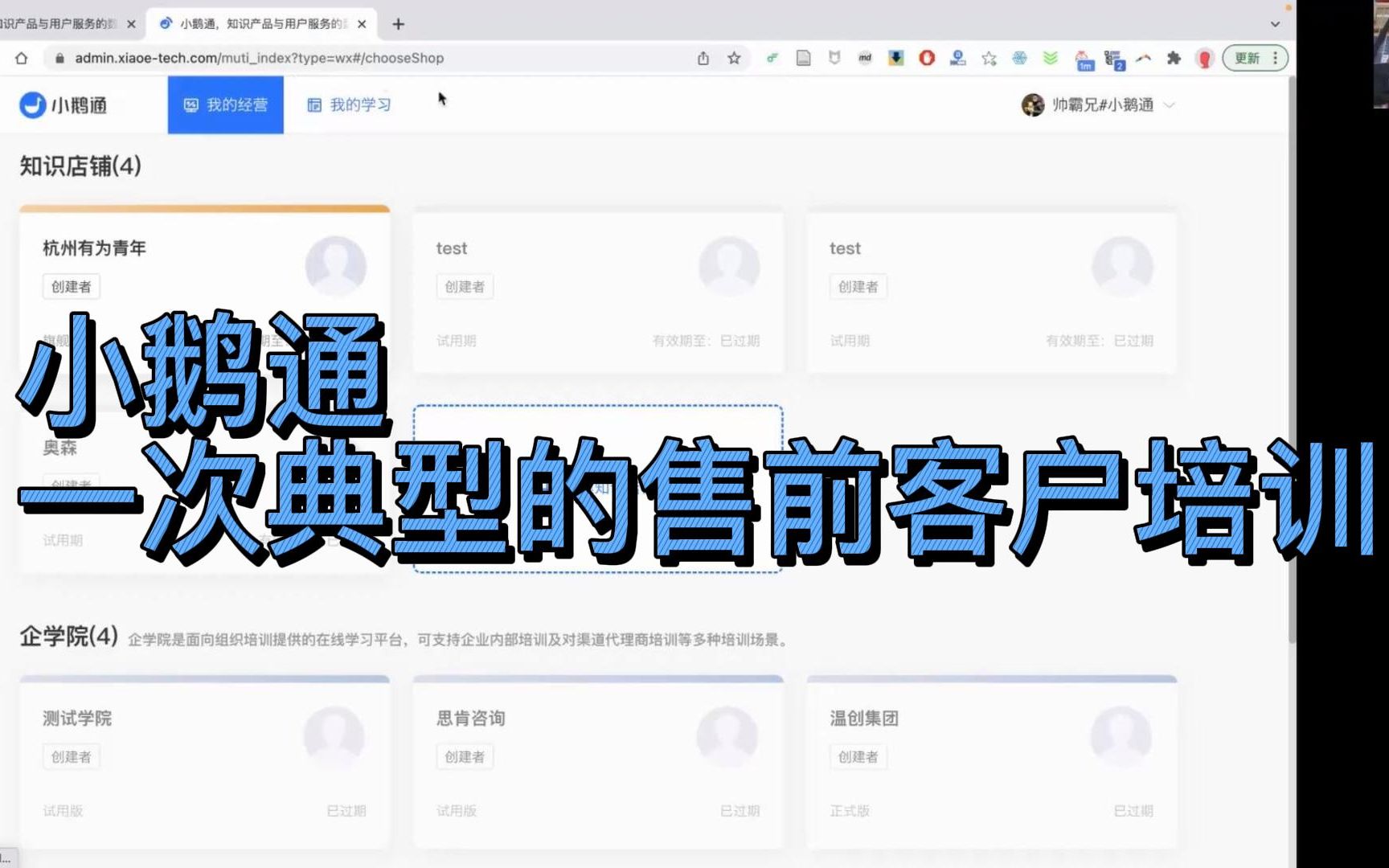Click the avatar on 杭州有为青年 card
1389x868 pixels.
tap(336, 266)
